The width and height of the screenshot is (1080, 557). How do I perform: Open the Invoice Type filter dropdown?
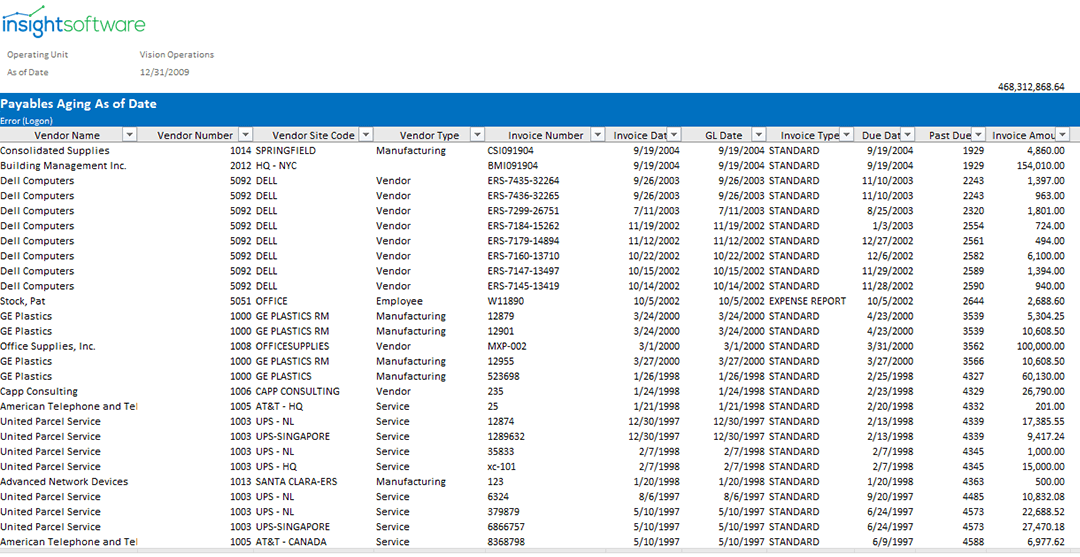[847, 135]
